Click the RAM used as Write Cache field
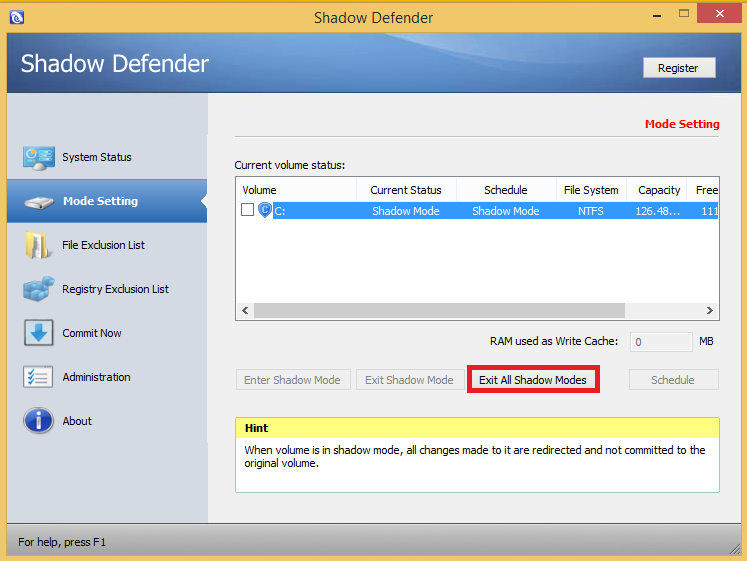The image size is (747, 561). (661, 341)
